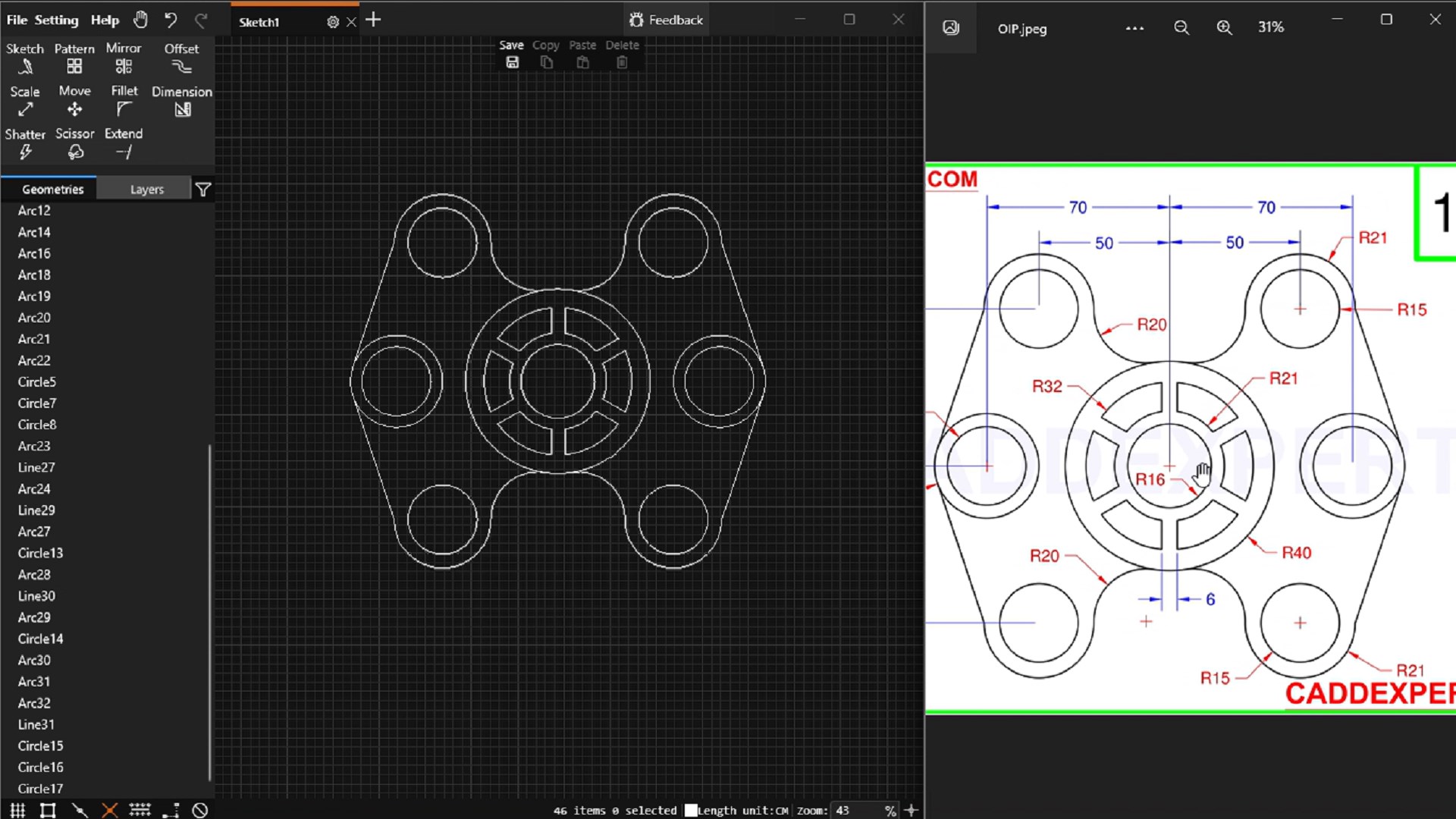This screenshot has height=819, width=1456.
Task: Toggle grid display in status bar
Action: (x=17, y=810)
